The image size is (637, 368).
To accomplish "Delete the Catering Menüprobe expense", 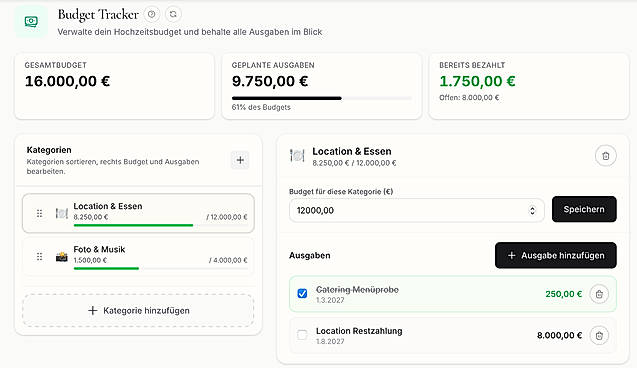I will (599, 294).
